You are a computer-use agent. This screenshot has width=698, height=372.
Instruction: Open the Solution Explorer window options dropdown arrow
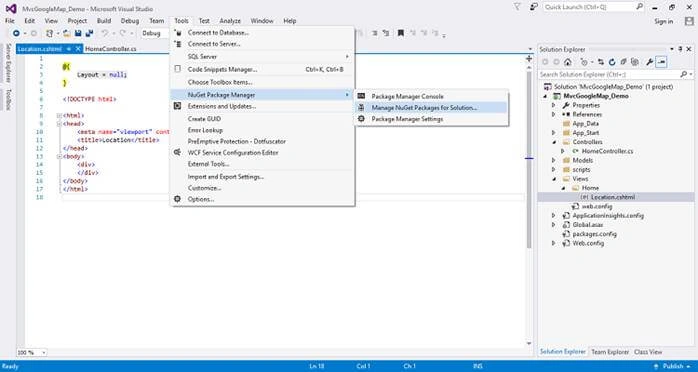point(672,49)
